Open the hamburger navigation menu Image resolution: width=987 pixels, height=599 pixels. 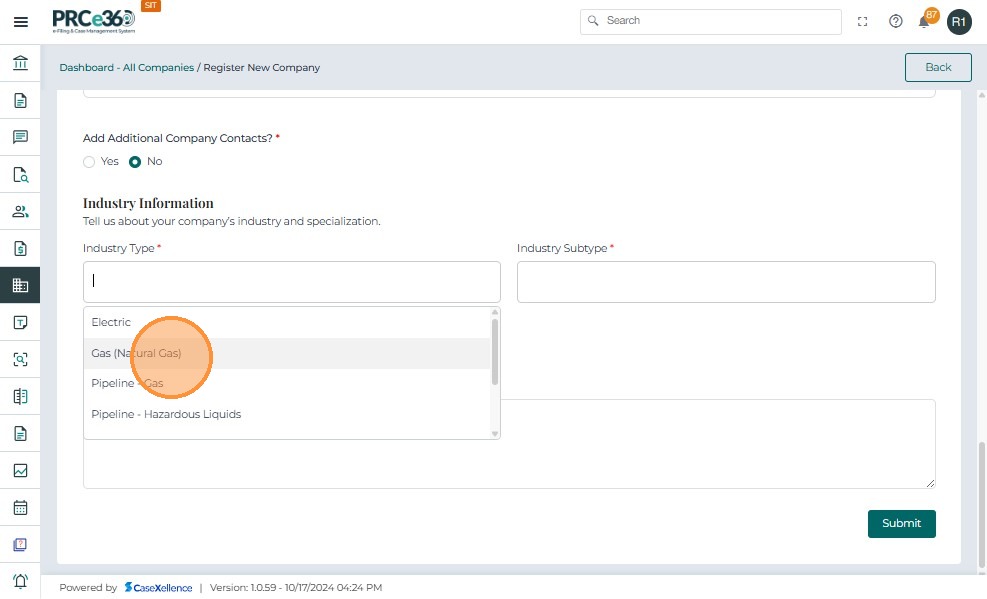pos(20,22)
